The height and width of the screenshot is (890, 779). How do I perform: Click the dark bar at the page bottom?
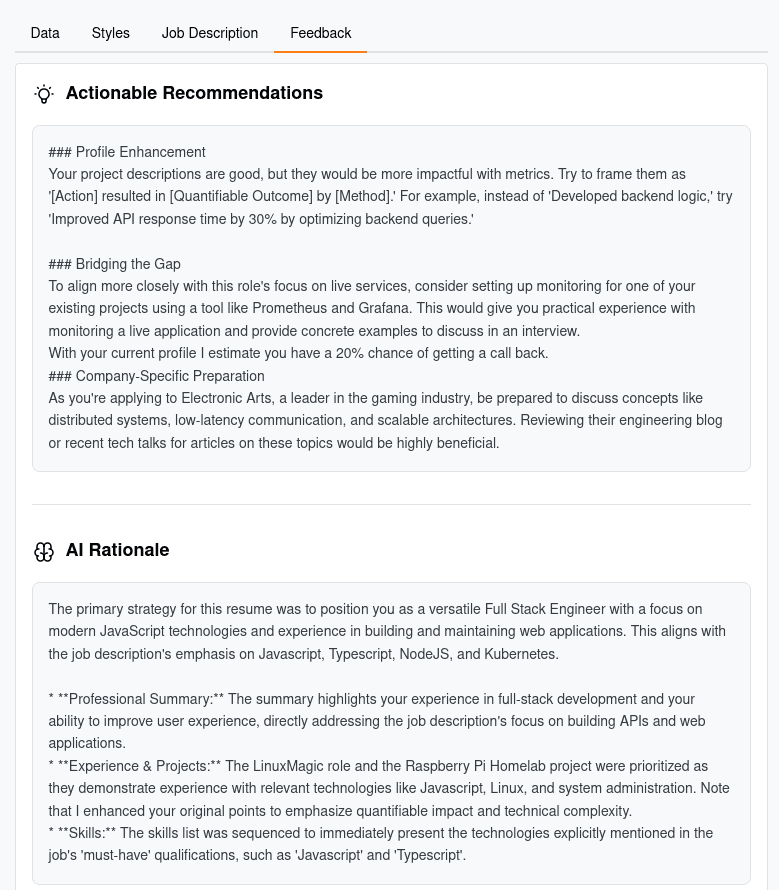[390, 887]
